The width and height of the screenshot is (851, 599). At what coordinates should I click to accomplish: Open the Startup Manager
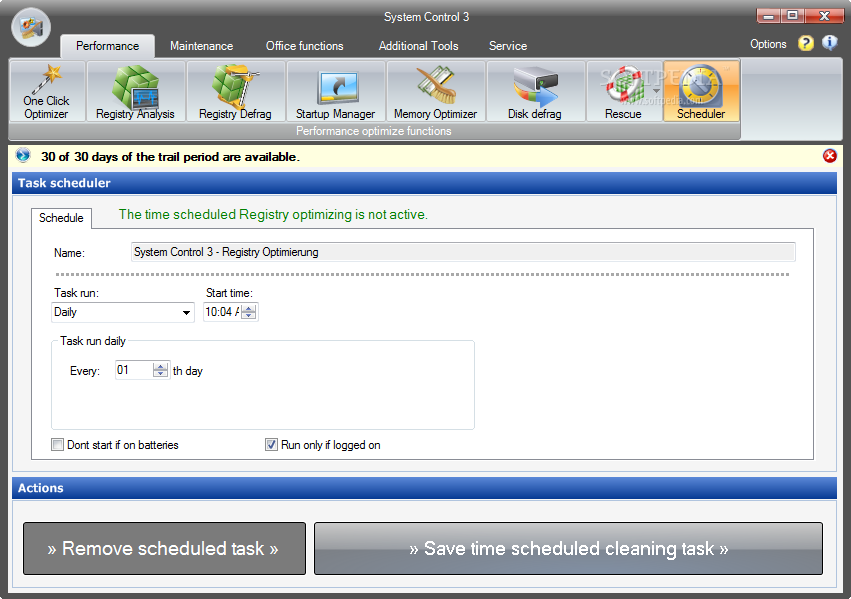click(335, 91)
